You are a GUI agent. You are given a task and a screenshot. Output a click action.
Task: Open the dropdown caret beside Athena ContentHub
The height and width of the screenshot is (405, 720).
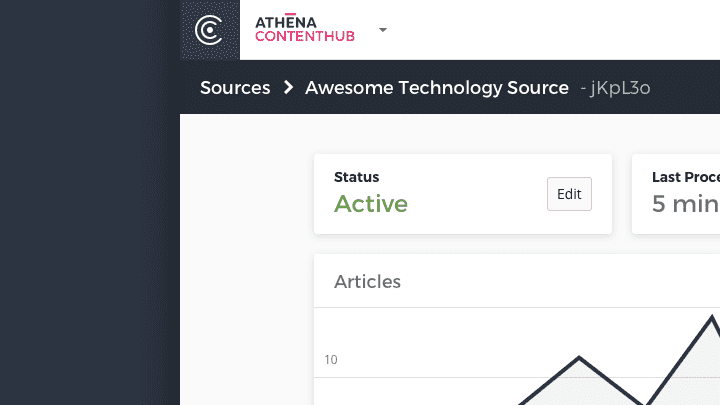[x=383, y=30]
